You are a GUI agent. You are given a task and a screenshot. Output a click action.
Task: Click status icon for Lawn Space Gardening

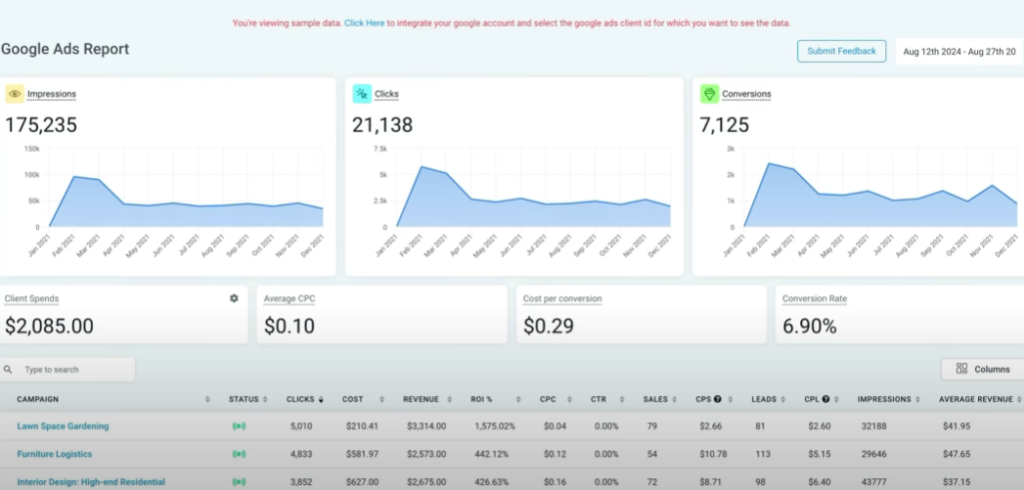(240, 427)
